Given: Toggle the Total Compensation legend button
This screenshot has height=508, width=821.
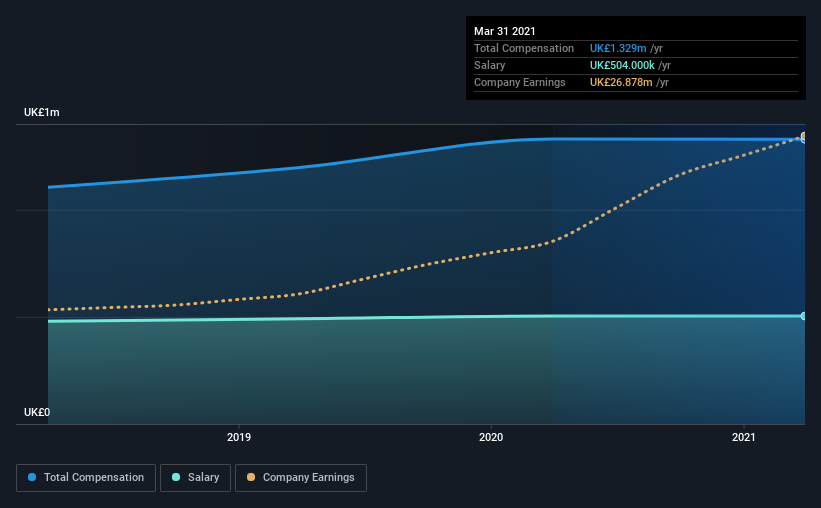Looking at the screenshot, I should [86, 478].
